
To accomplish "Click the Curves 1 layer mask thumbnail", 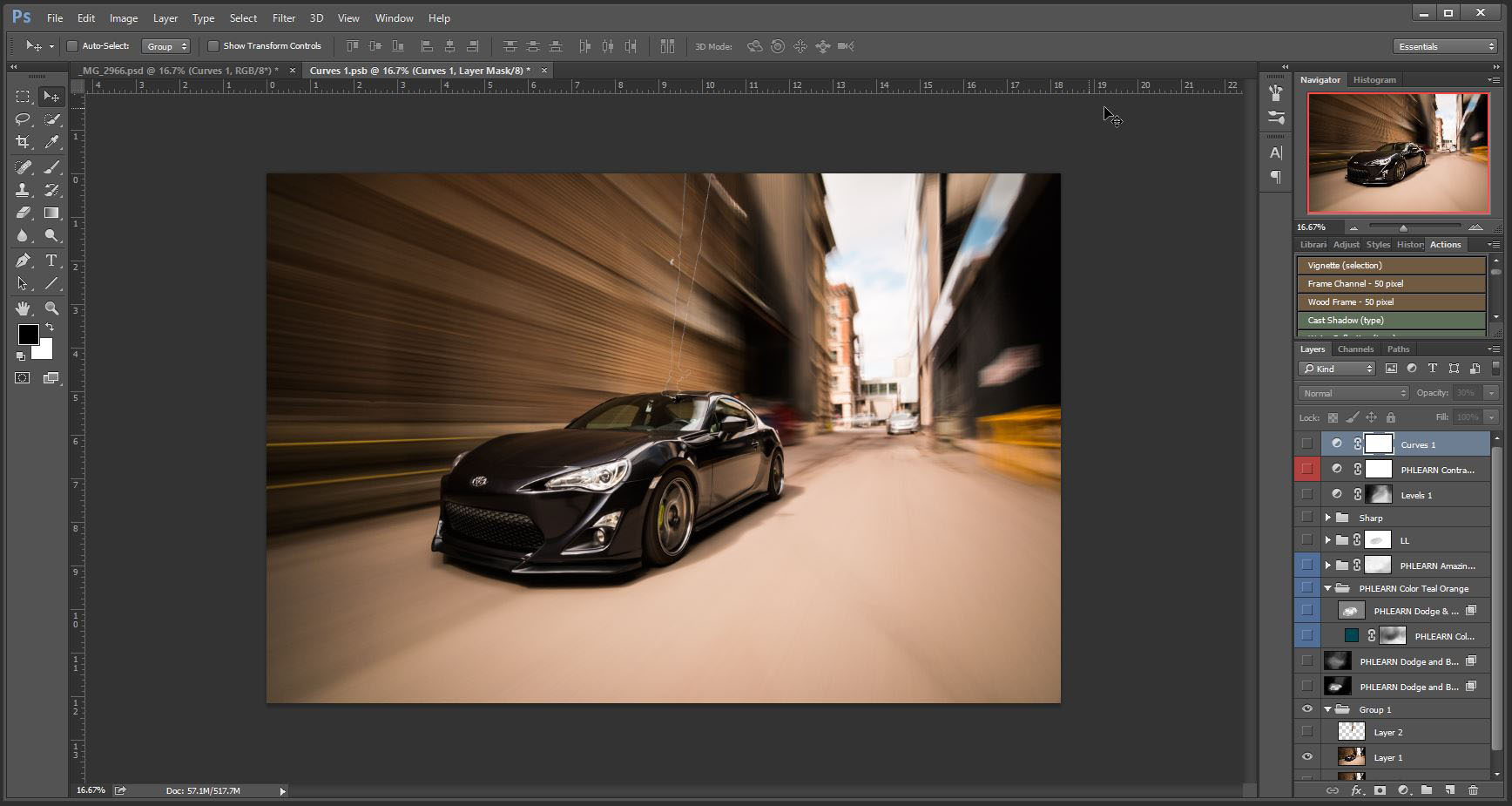I will [1378, 444].
